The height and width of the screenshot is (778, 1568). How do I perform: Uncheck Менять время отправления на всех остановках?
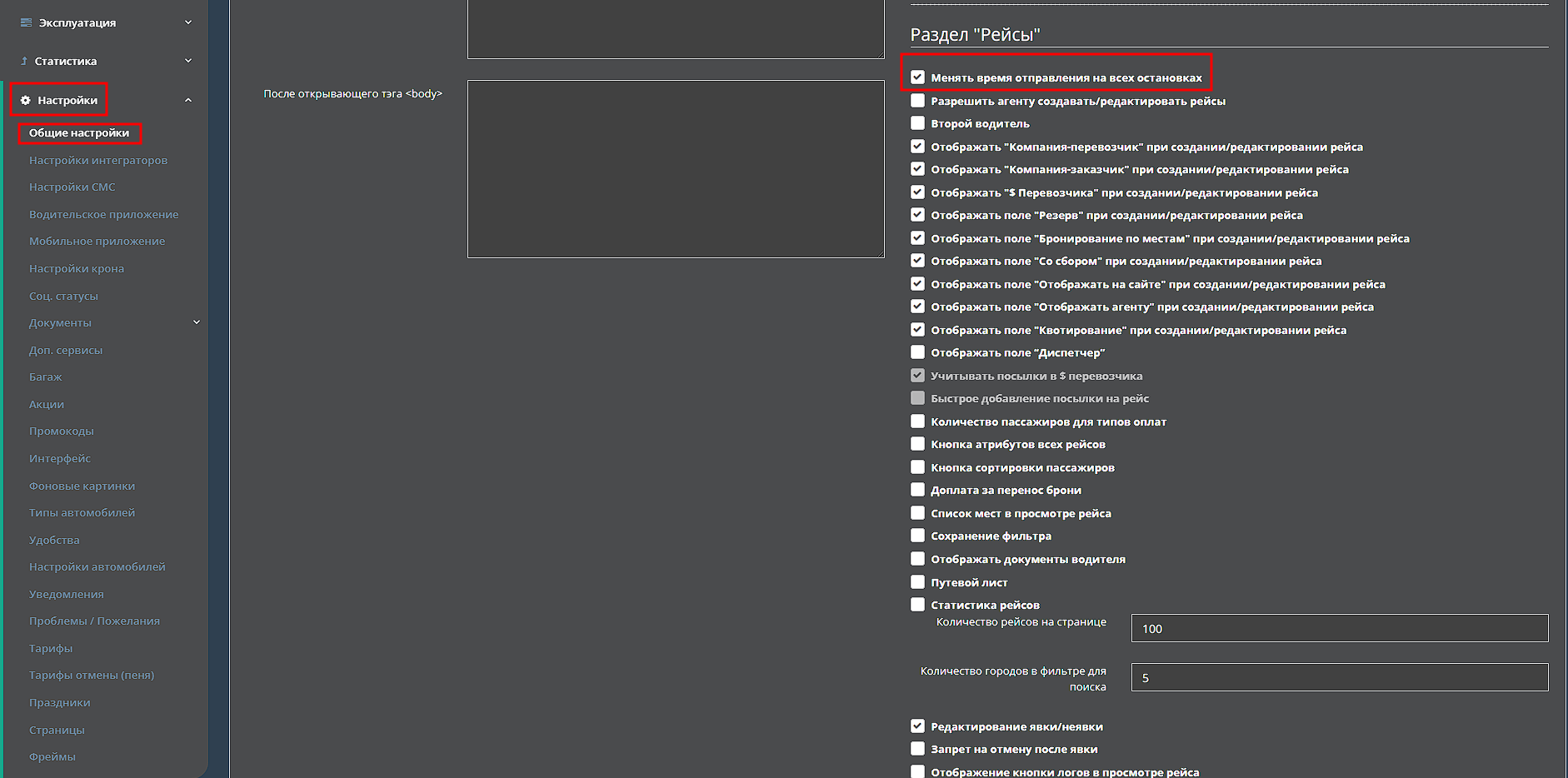917,77
